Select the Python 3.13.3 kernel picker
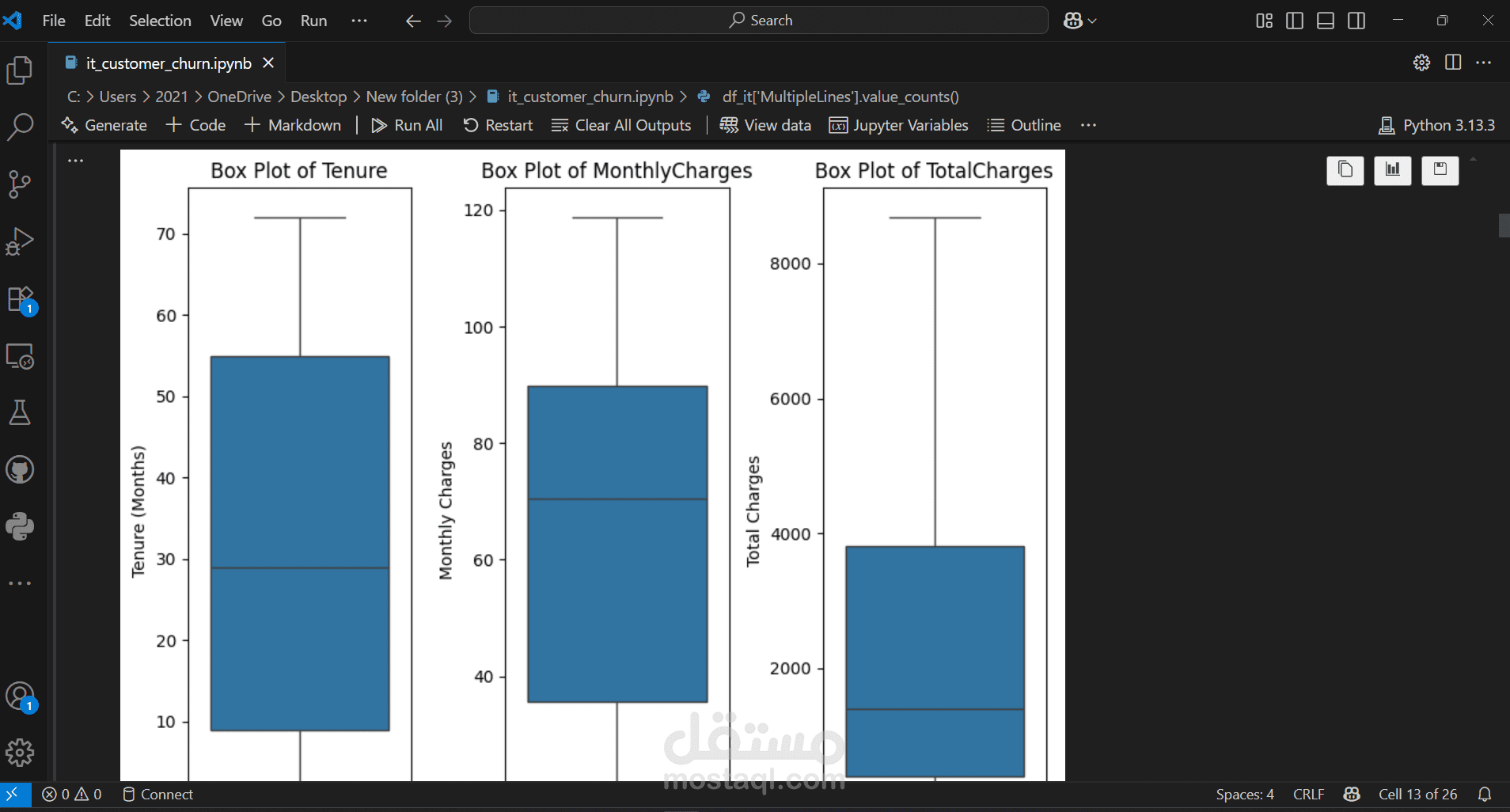1510x812 pixels. pyautogui.click(x=1437, y=125)
